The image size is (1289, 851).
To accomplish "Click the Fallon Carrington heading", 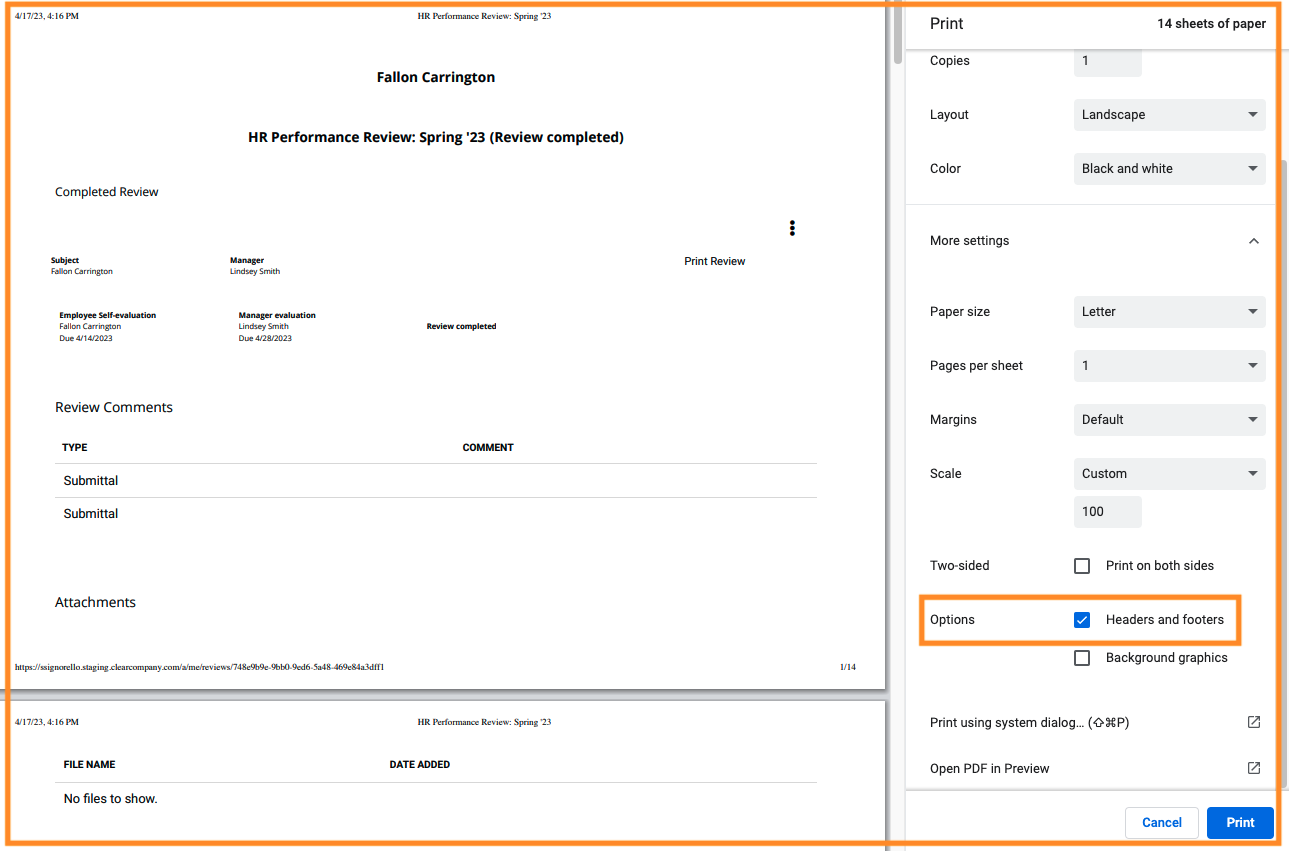I will 436,77.
